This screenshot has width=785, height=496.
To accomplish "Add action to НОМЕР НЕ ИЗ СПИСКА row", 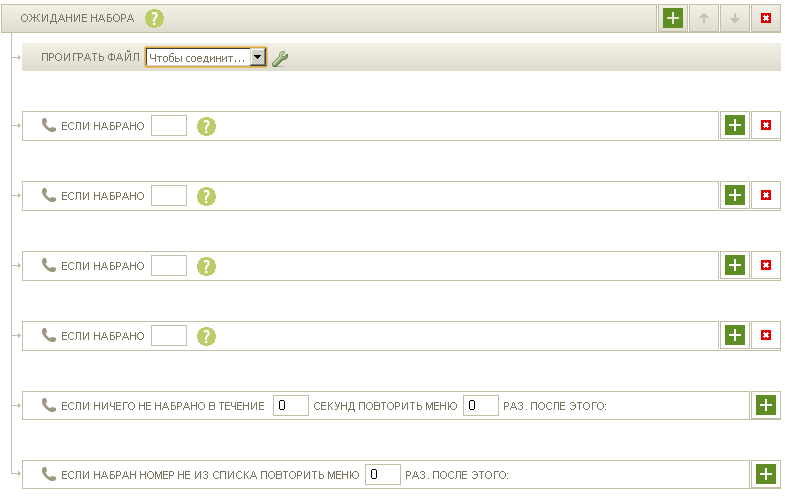I will pyautogui.click(x=766, y=474).
